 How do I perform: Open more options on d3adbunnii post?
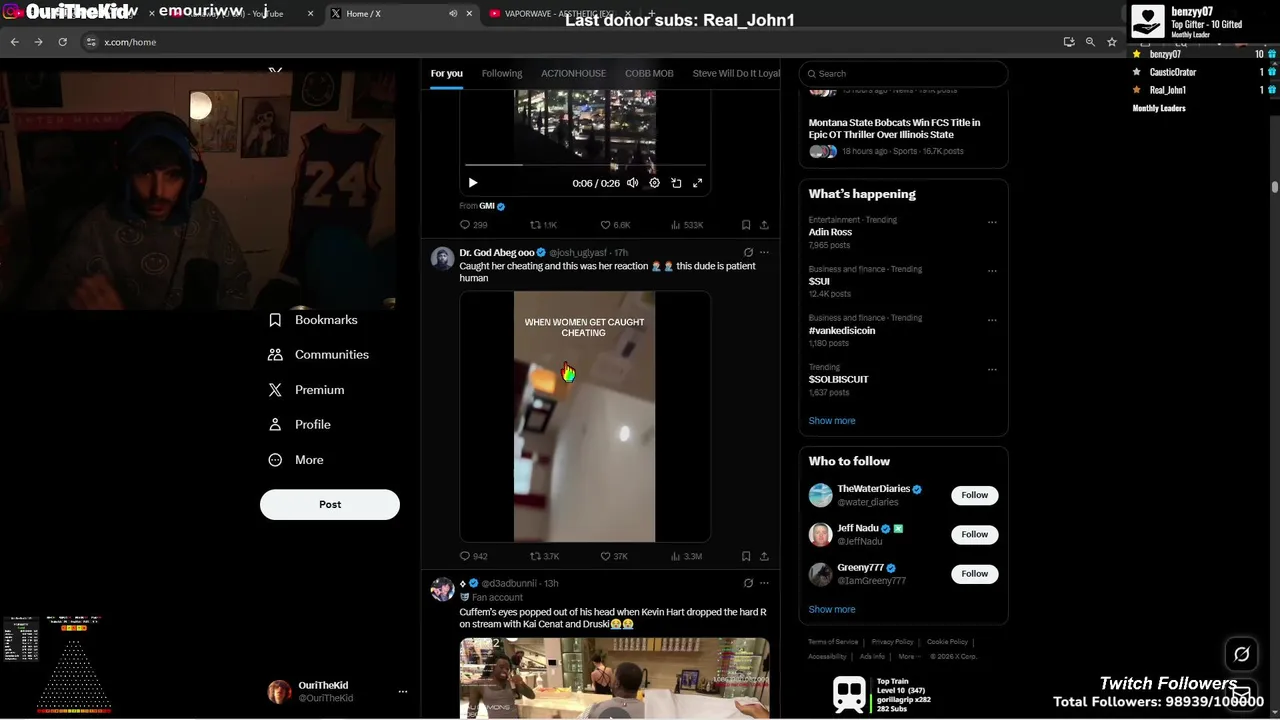pos(764,583)
